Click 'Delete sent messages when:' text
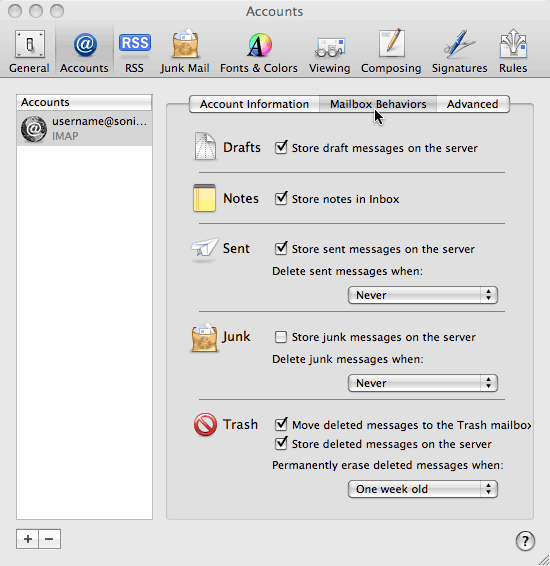The height and width of the screenshot is (566, 550). tap(347, 271)
